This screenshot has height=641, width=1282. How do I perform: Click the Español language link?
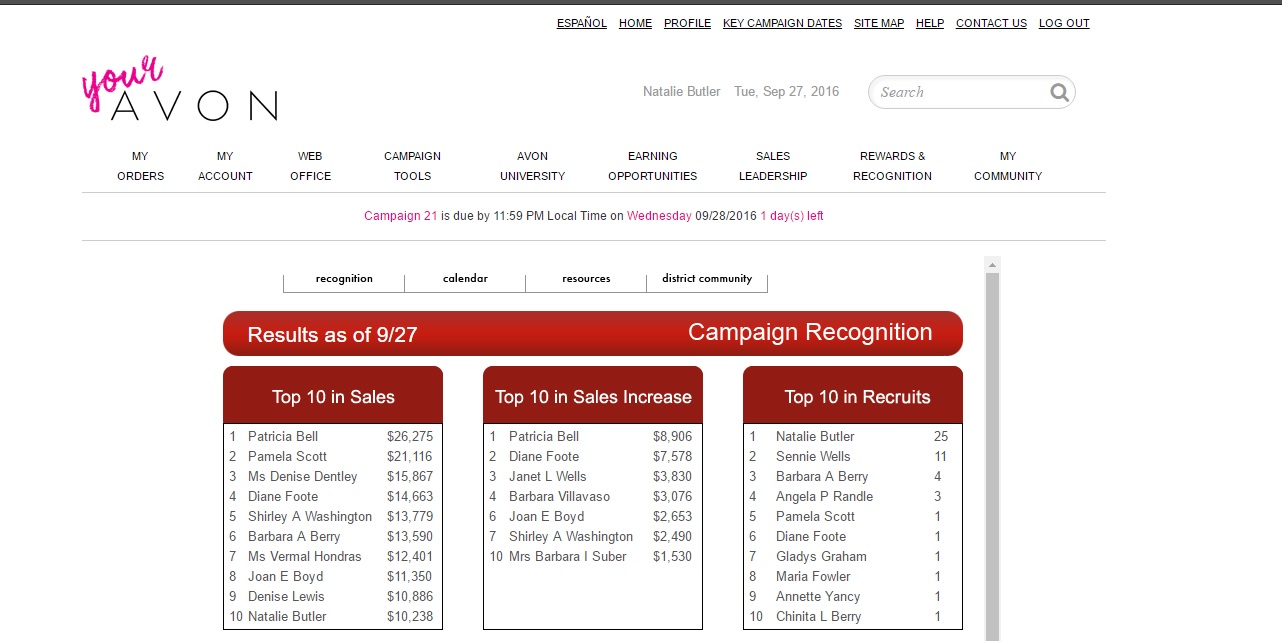581,23
